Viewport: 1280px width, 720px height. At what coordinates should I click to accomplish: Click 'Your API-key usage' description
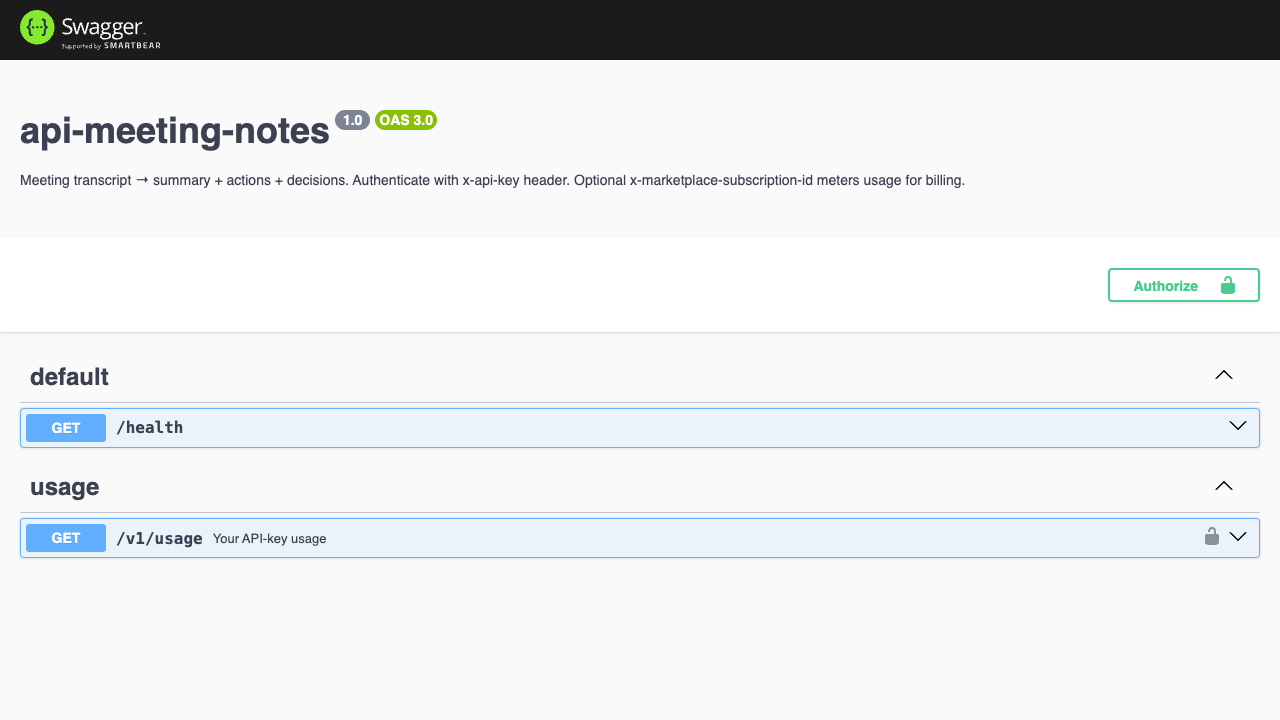pyautogui.click(x=270, y=538)
